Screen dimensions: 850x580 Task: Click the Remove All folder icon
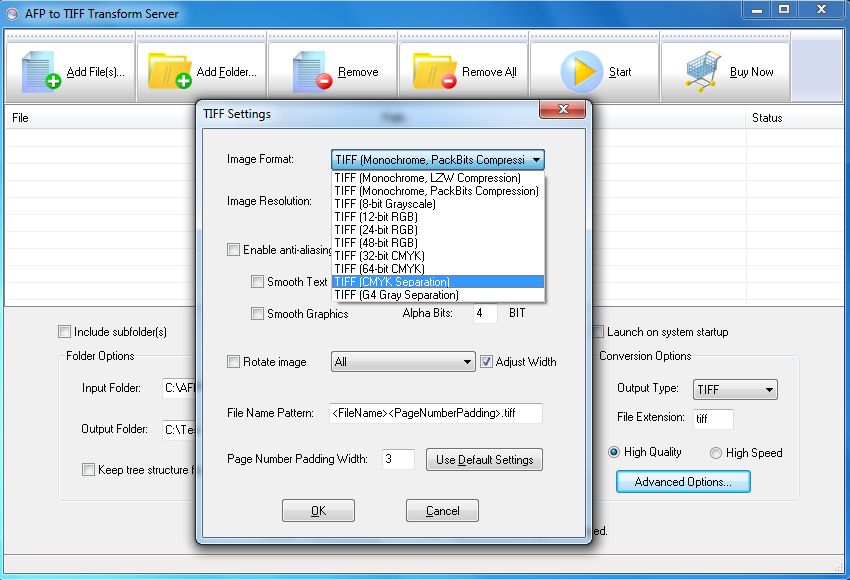click(435, 70)
